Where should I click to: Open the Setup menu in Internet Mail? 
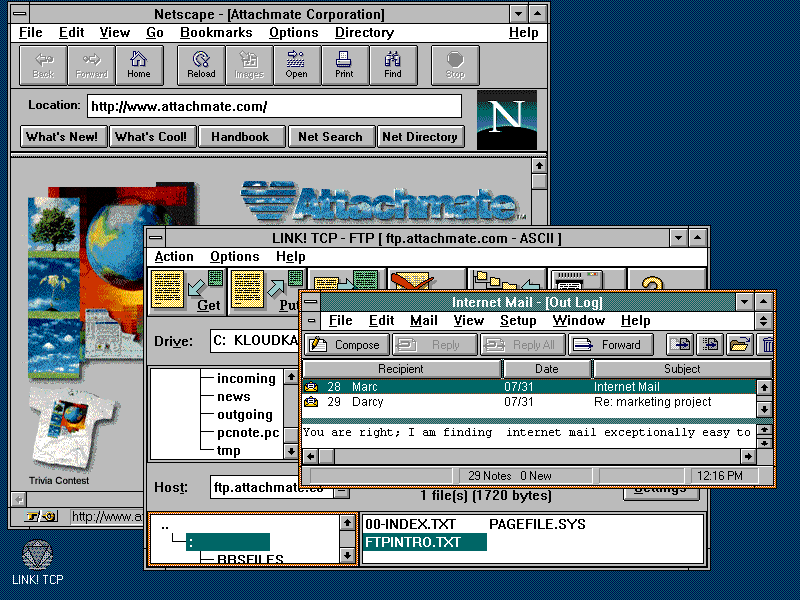pyautogui.click(x=518, y=320)
